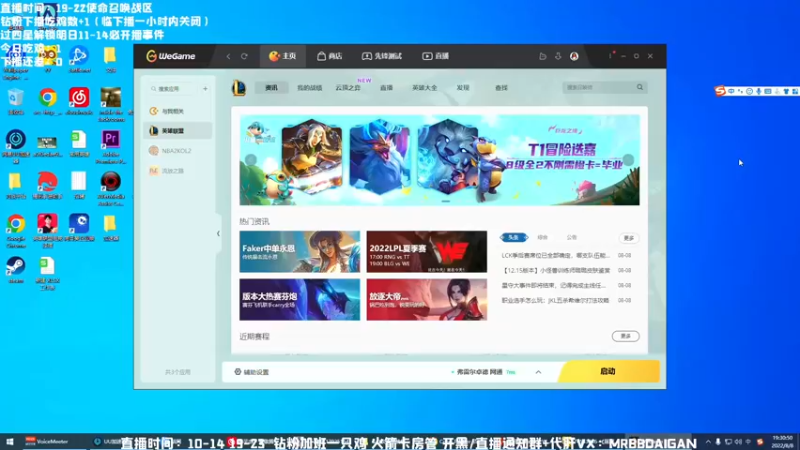Open the download manager arrow icon
Image resolution: width=800 pixels, height=450 pixels.
click(x=558, y=56)
